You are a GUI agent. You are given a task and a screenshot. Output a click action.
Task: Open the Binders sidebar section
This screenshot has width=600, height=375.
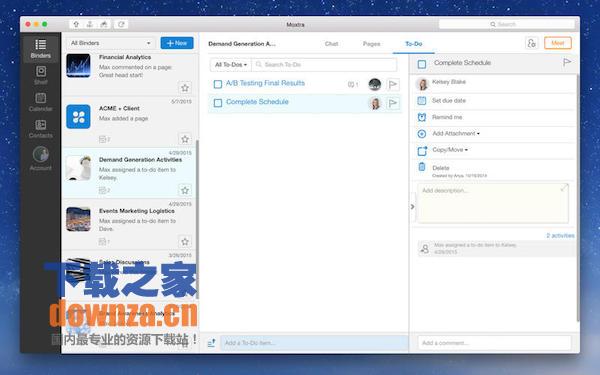pyautogui.click(x=41, y=49)
